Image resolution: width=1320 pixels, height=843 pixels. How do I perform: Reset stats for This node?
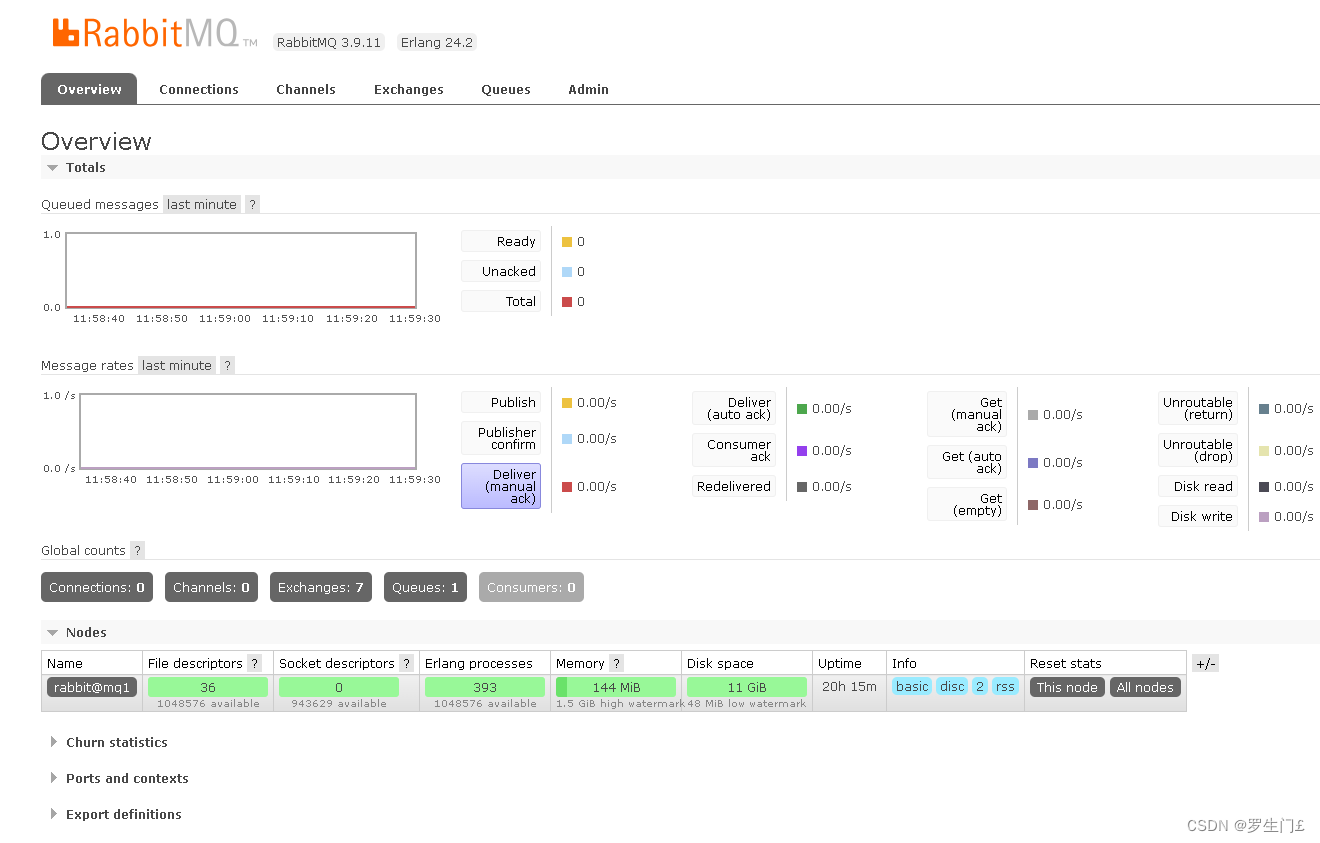pyautogui.click(x=1067, y=687)
